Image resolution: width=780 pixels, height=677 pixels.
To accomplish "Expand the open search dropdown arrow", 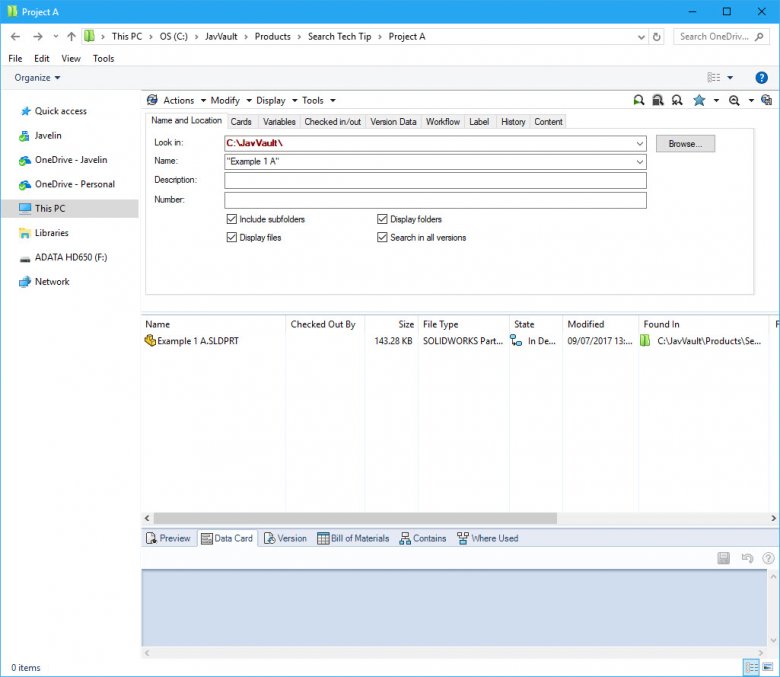I will (751, 100).
